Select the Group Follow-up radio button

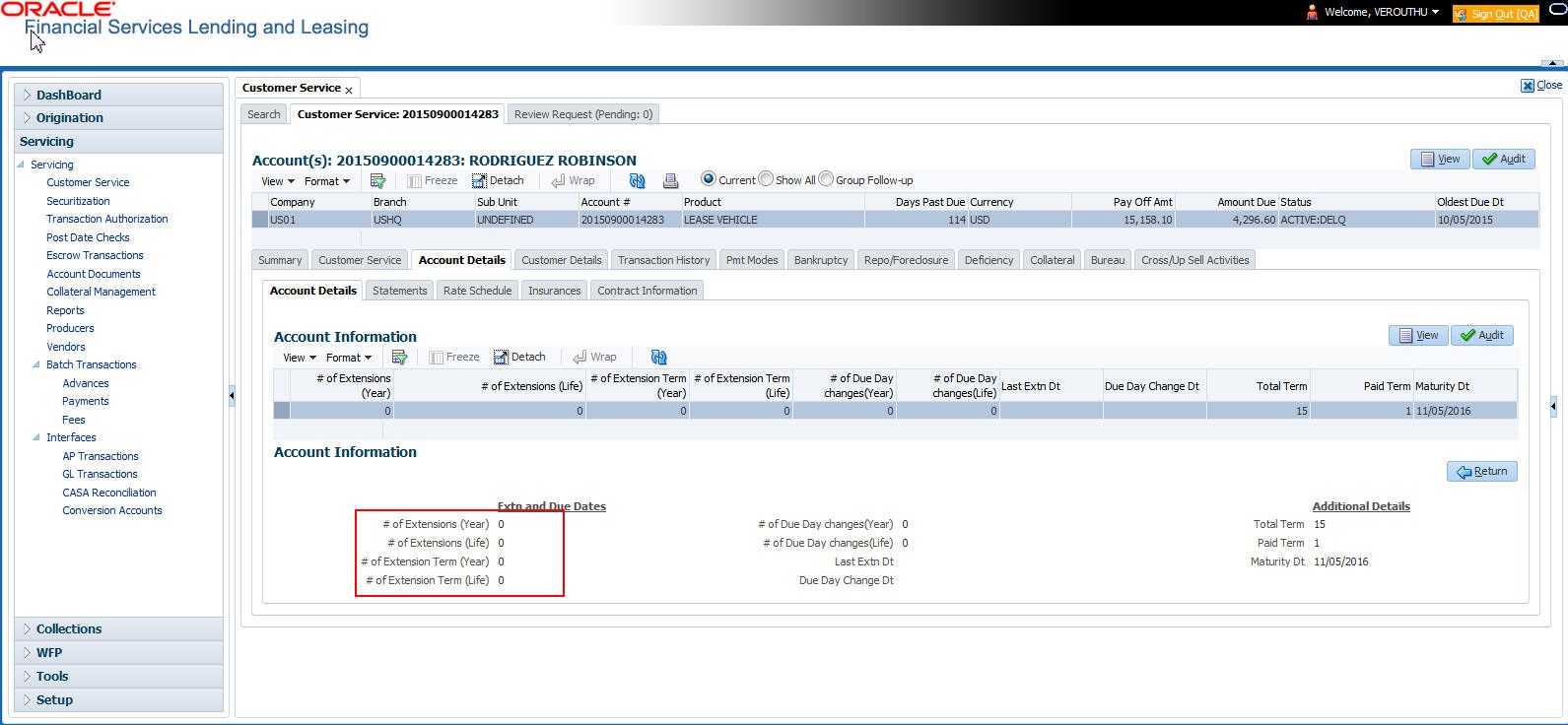pos(826,179)
